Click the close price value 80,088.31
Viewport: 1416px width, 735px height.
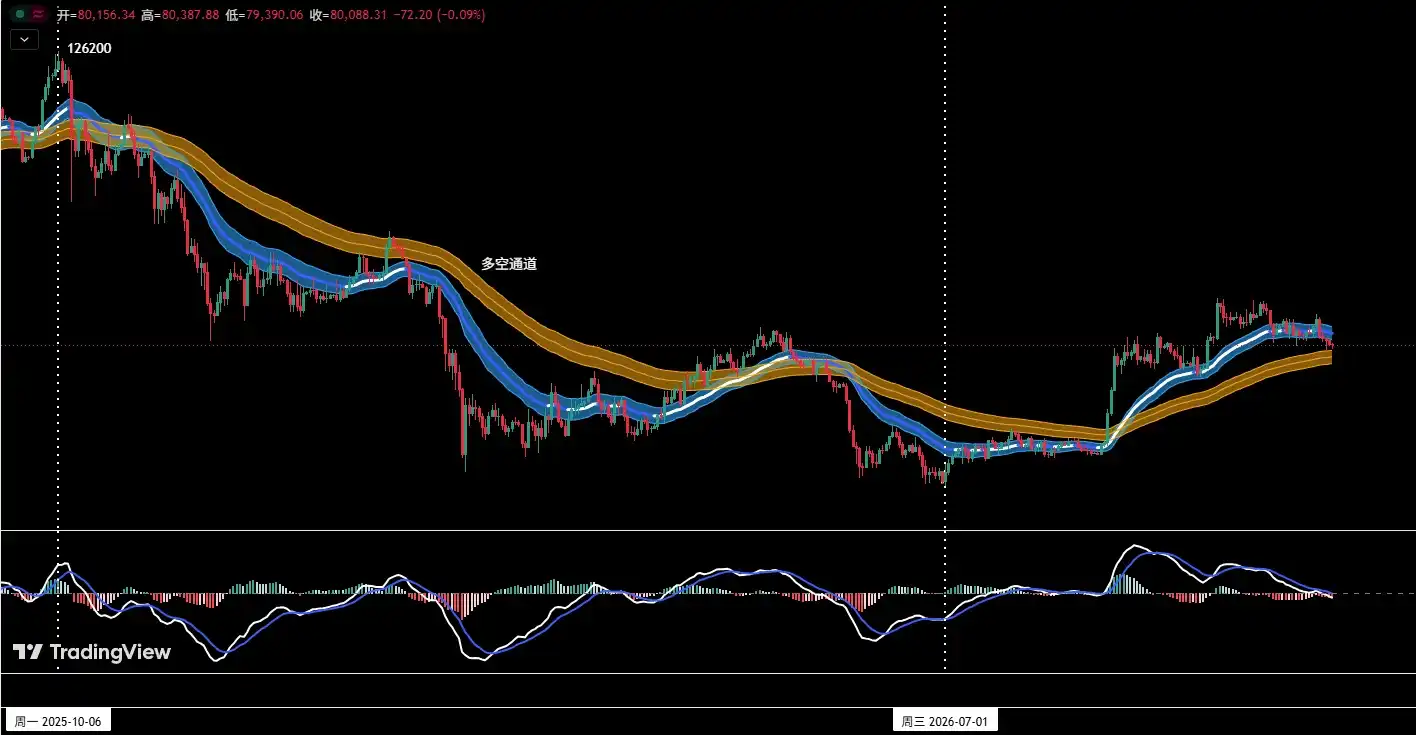pos(359,15)
